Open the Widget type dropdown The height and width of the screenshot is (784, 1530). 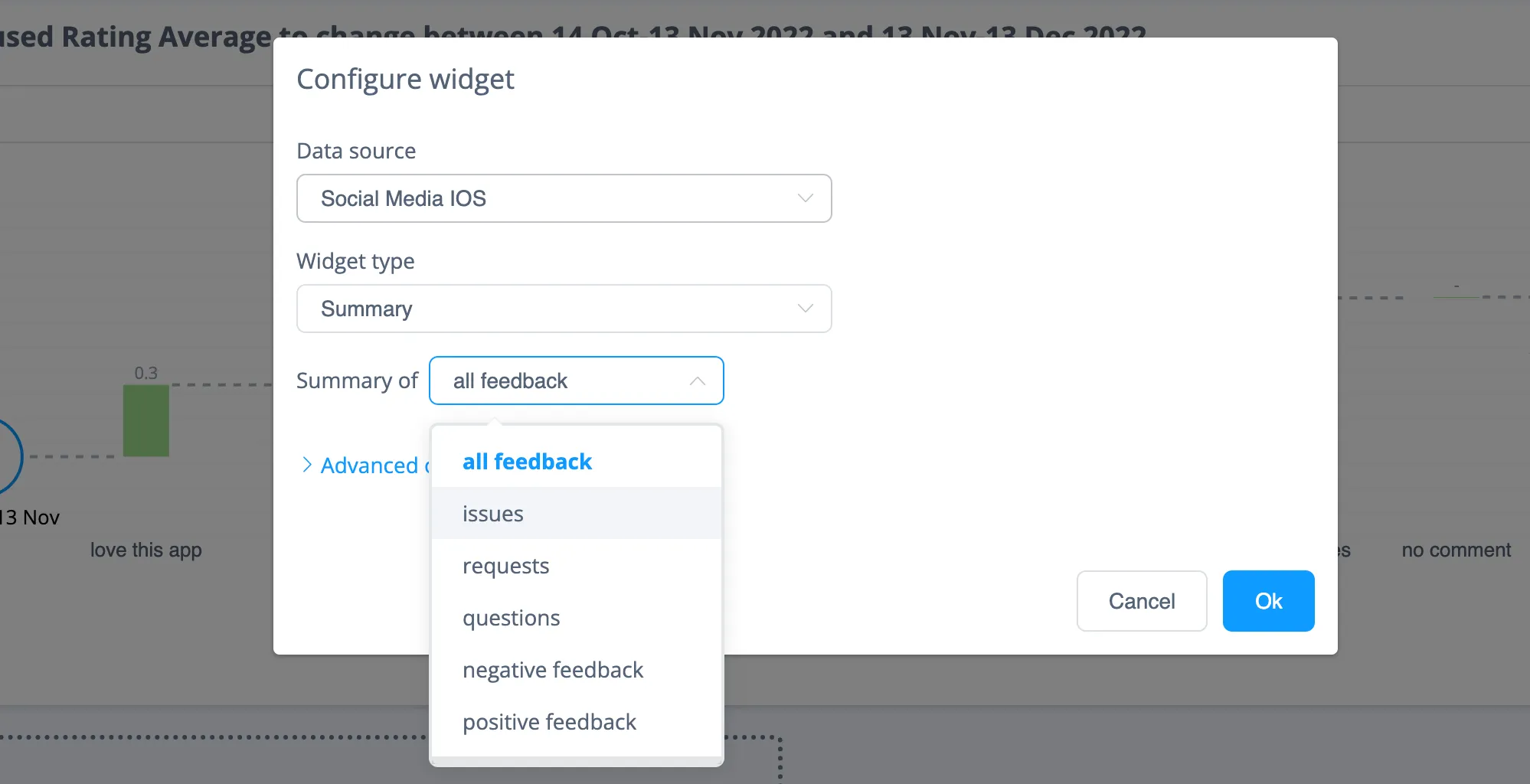tap(564, 309)
